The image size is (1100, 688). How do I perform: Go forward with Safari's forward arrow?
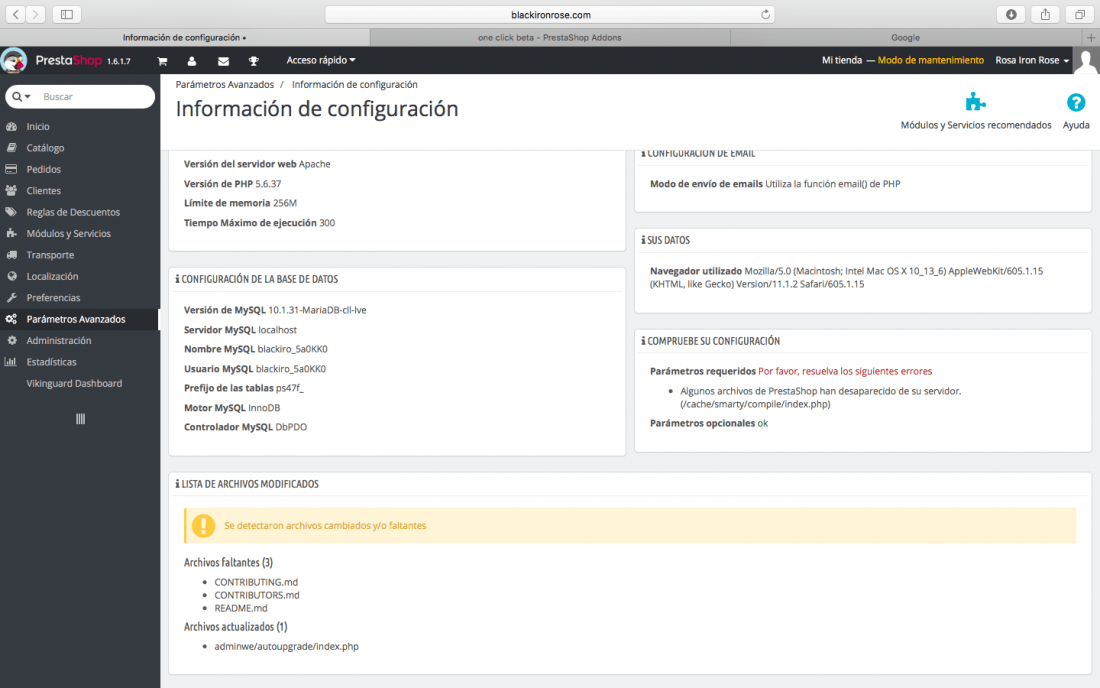point(35,14)
